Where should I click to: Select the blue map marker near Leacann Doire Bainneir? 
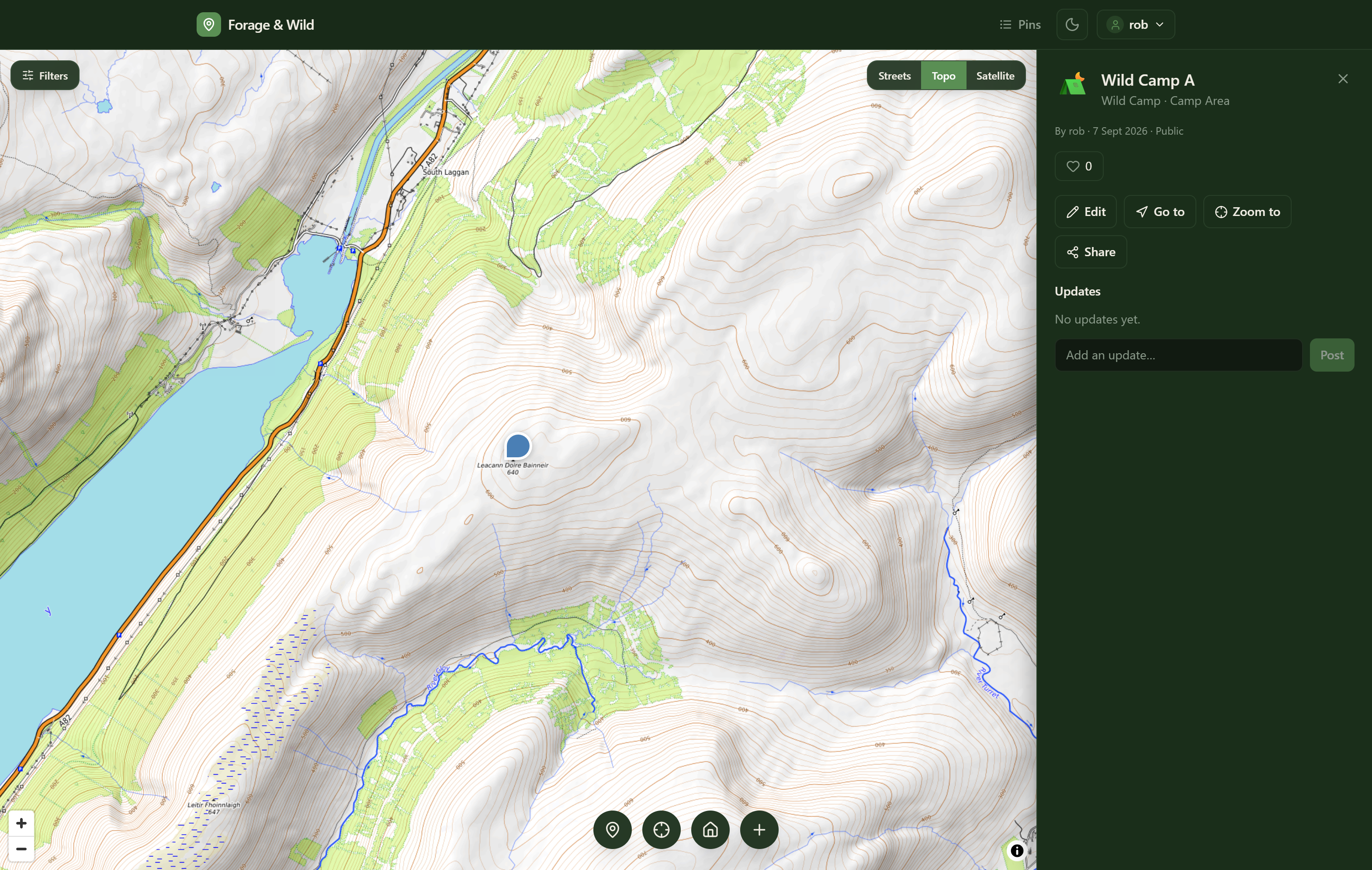517,446
